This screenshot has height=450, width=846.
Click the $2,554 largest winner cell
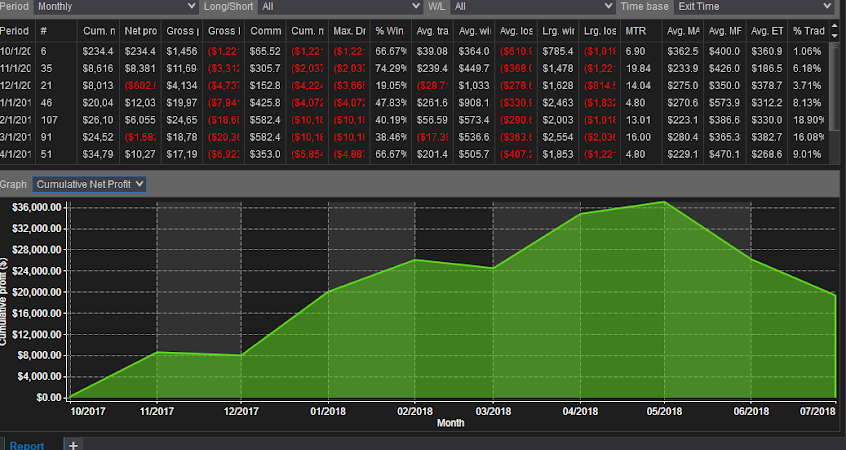(x=558, y=137)
